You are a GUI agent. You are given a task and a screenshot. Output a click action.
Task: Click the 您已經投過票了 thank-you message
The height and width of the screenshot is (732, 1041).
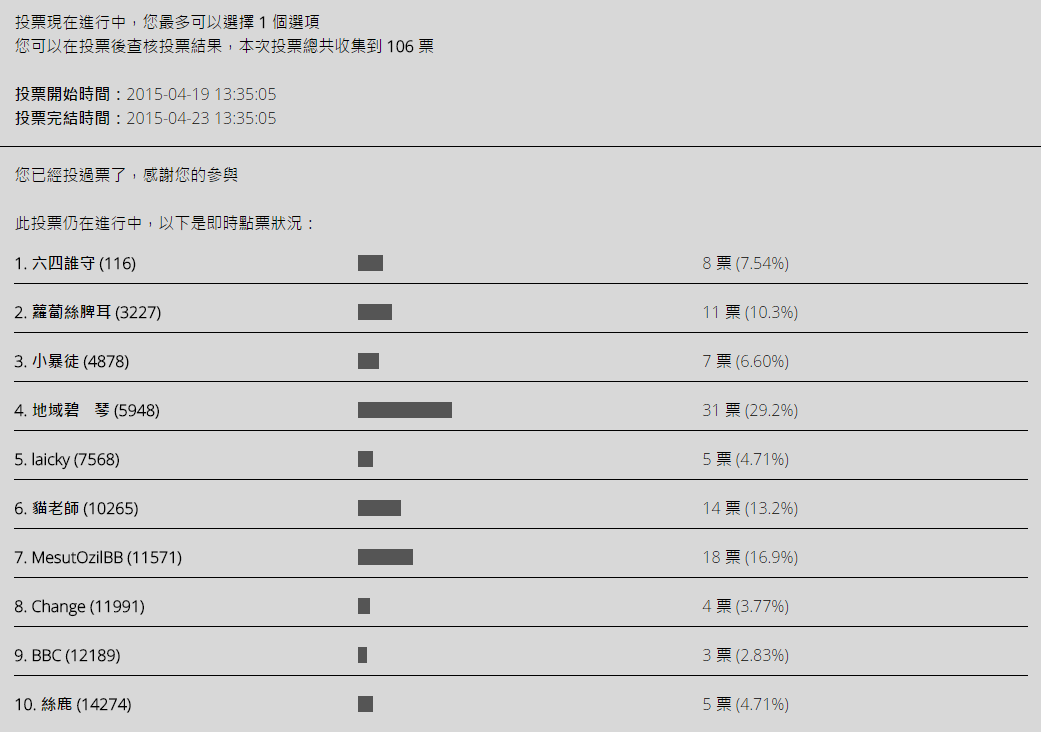click(x=127, y=175)
